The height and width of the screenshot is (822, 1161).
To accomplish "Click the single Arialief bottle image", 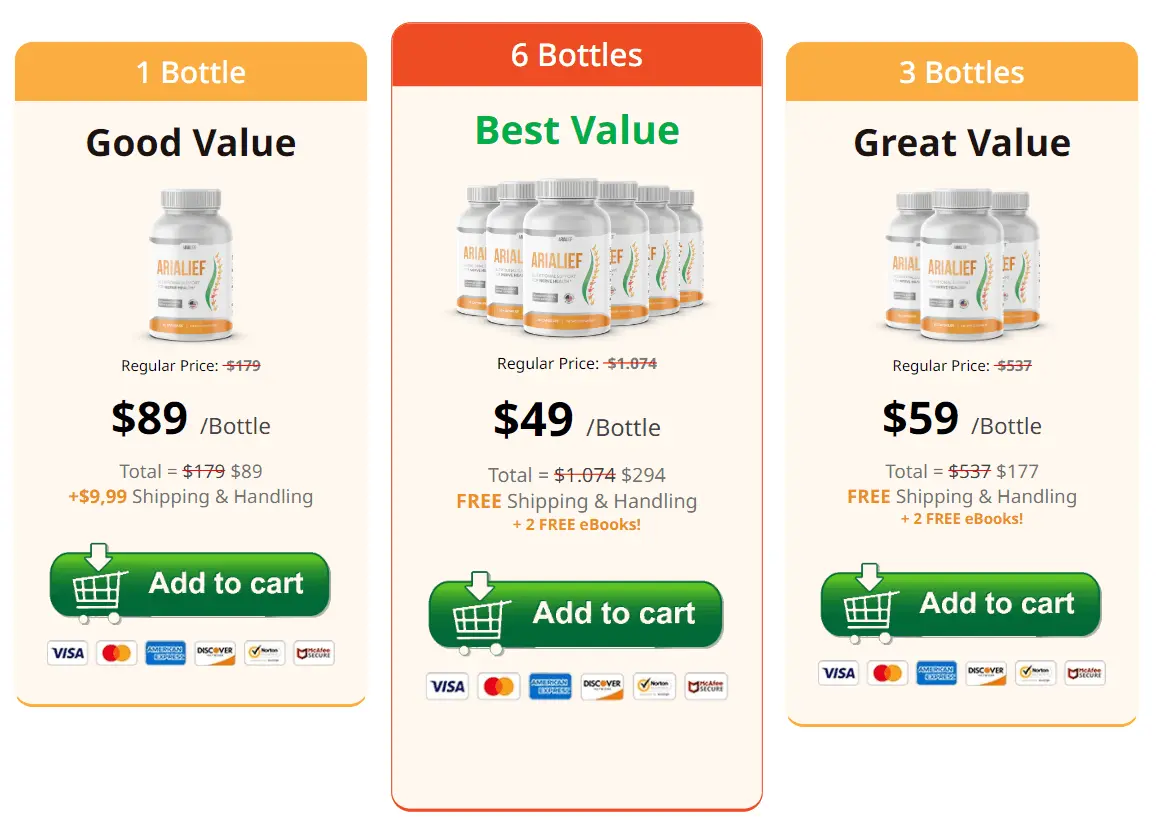I will point(191,264).
